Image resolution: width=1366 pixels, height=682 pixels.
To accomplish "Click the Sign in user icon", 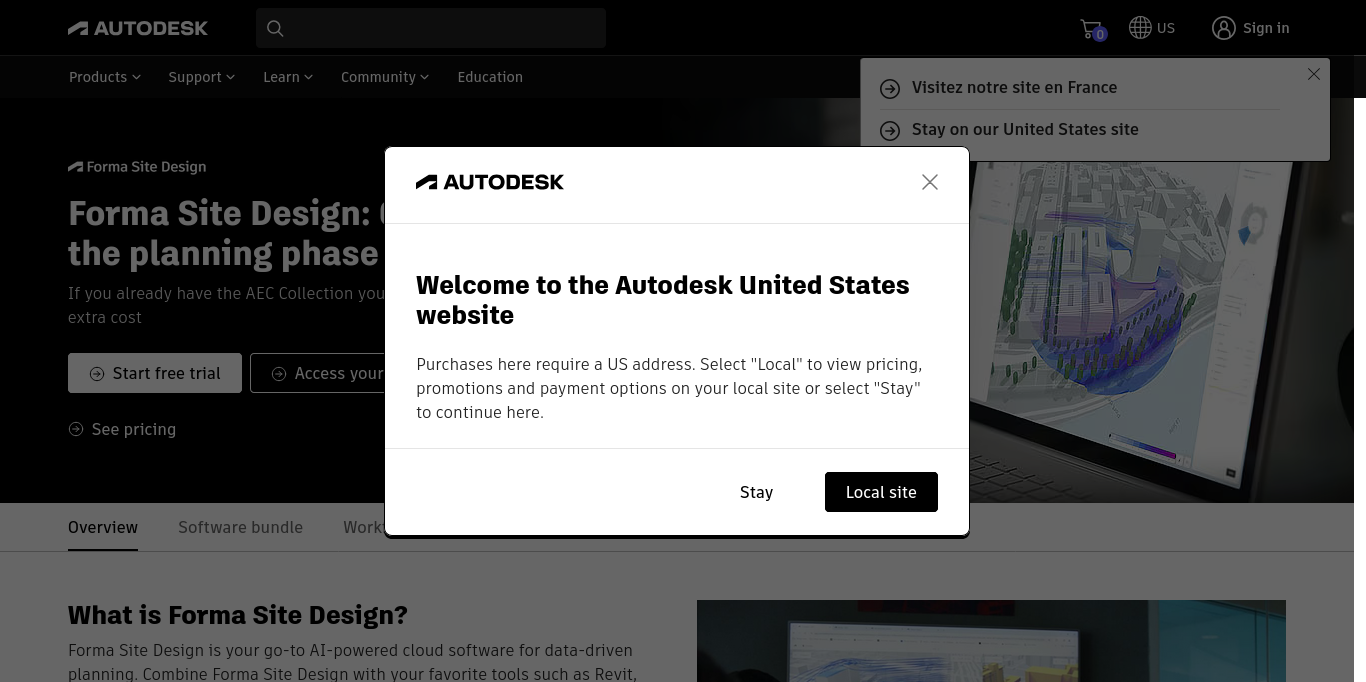I will point(1224,28).
